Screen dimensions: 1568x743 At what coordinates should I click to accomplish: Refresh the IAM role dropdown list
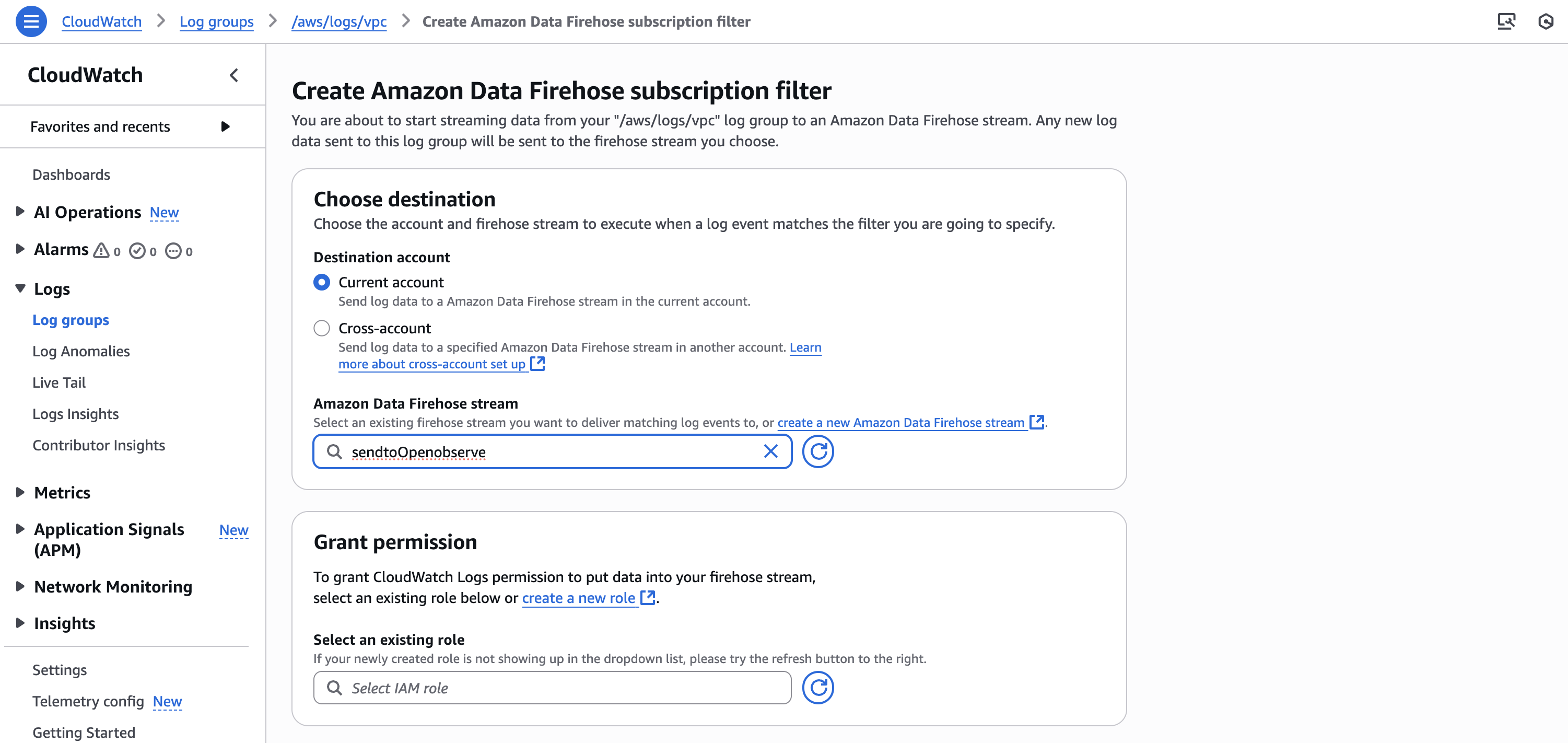(x=818, y=687)
